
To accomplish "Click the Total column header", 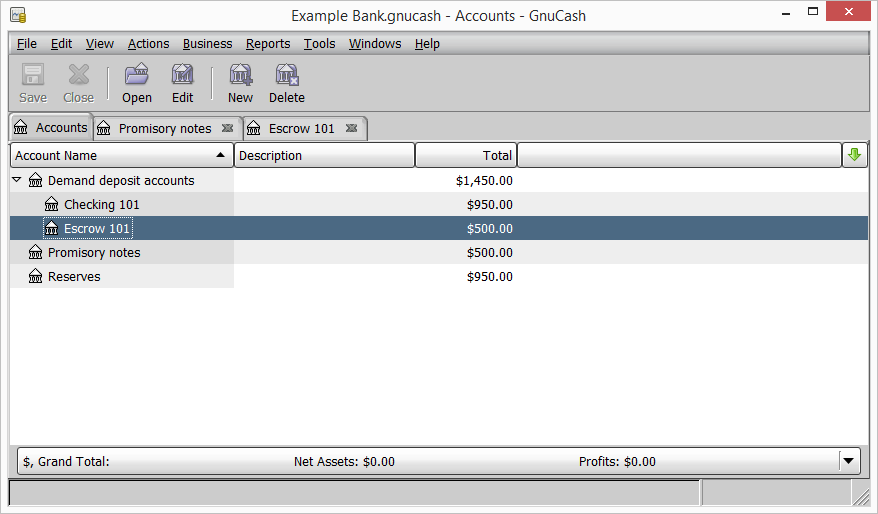I will pyautogui.click(x=465, y=155).
